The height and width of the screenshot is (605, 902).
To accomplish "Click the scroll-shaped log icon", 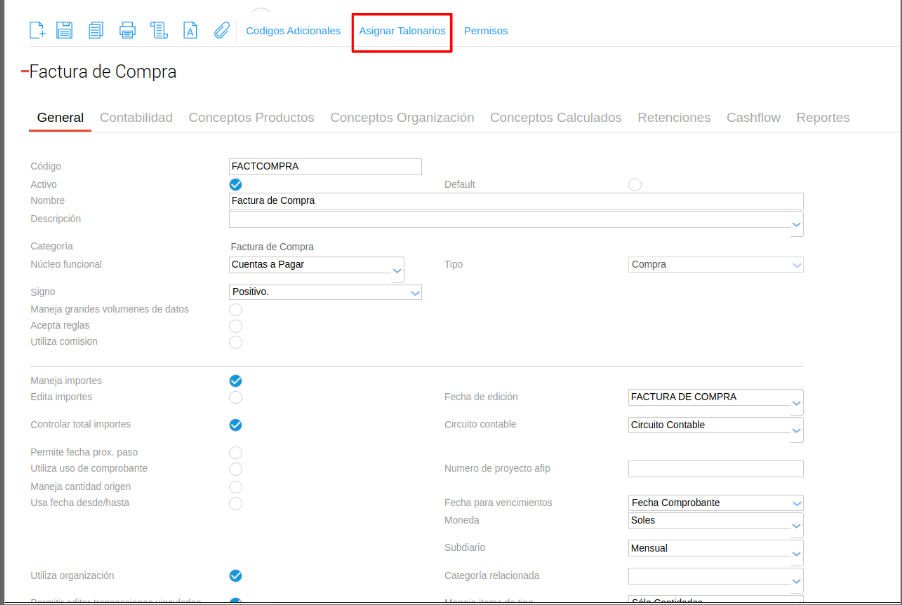I will 158,30.
